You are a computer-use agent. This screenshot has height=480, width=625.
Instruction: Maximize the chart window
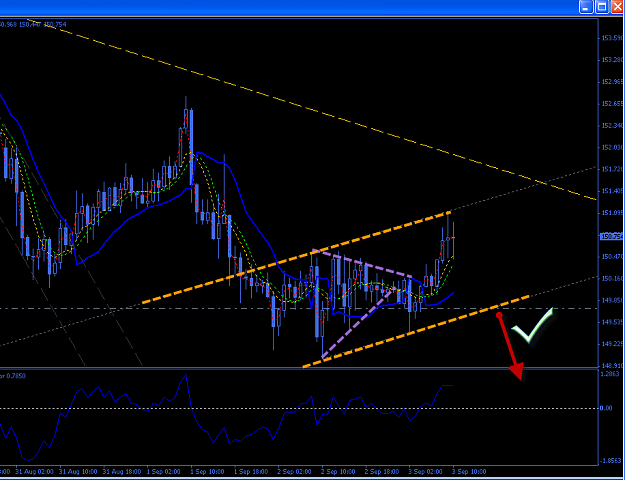click(x=602, y=7)
